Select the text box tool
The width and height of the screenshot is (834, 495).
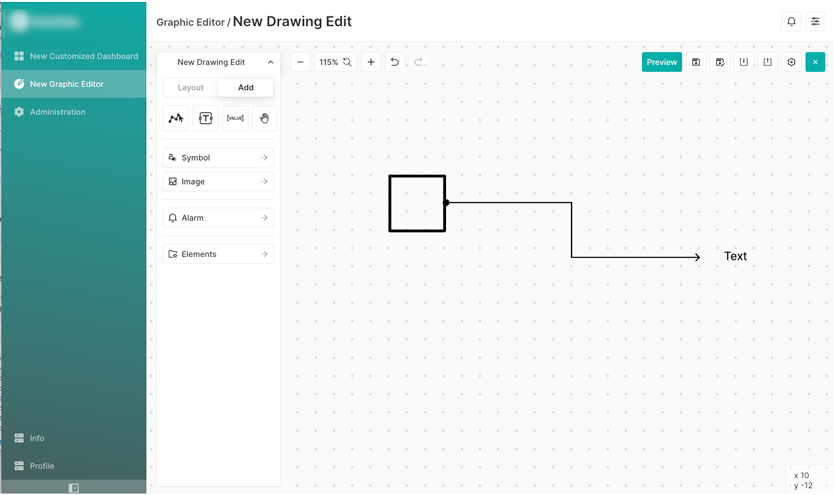pos(205,118)
